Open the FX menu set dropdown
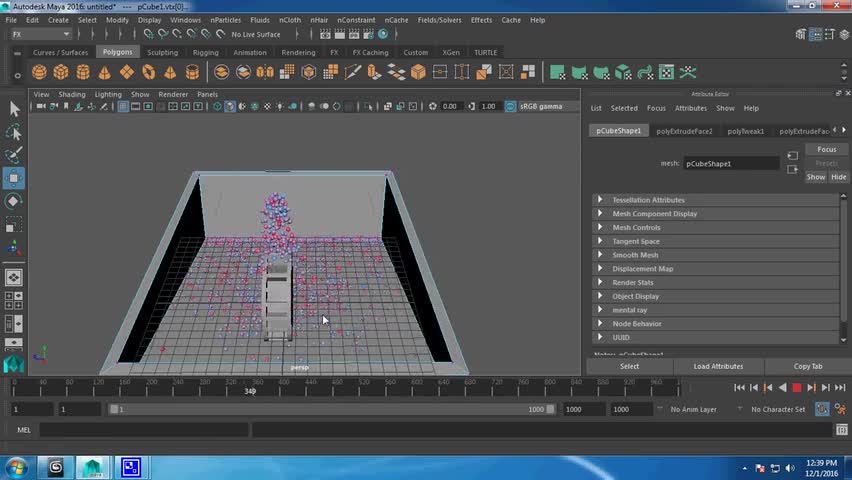This screenshot has height=480, width=852. tap(40, 34)
